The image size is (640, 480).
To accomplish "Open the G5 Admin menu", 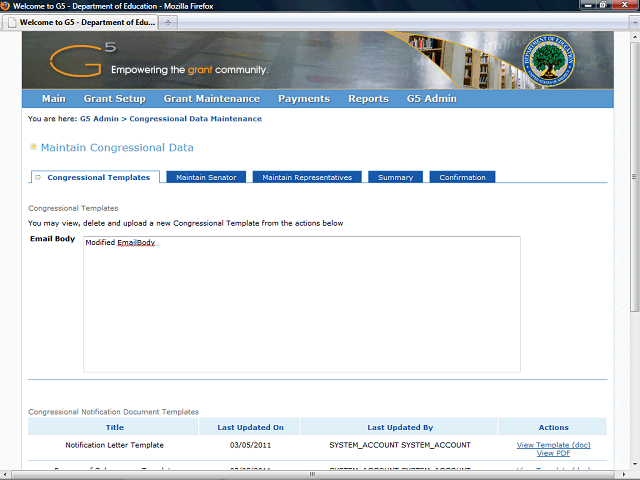I will [x=432, y=99].
